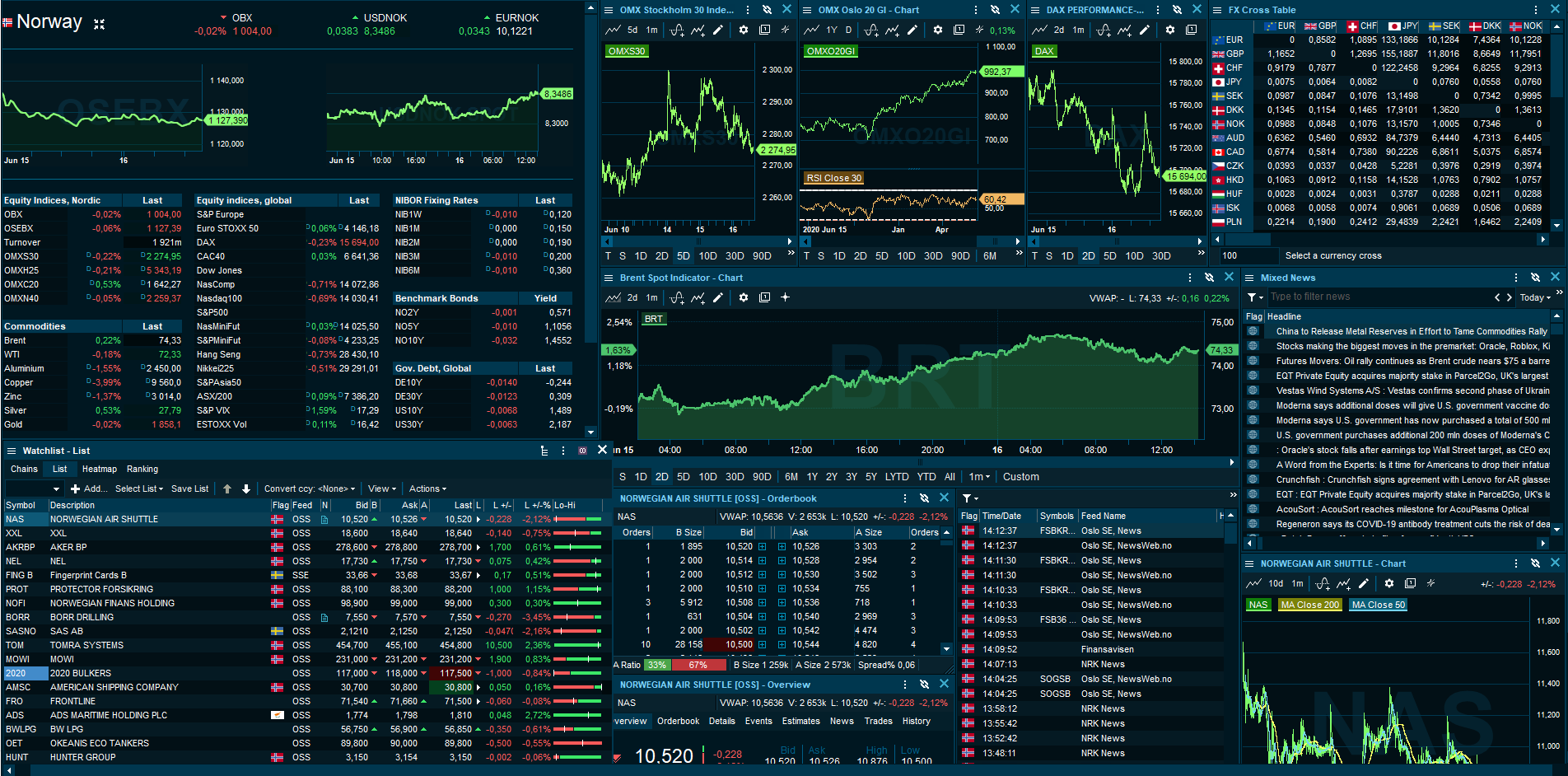Select the drawing pencil tool in OMX Oslo chart
This screenshot has width=1568, height=776.
click(x=912, y=30)
